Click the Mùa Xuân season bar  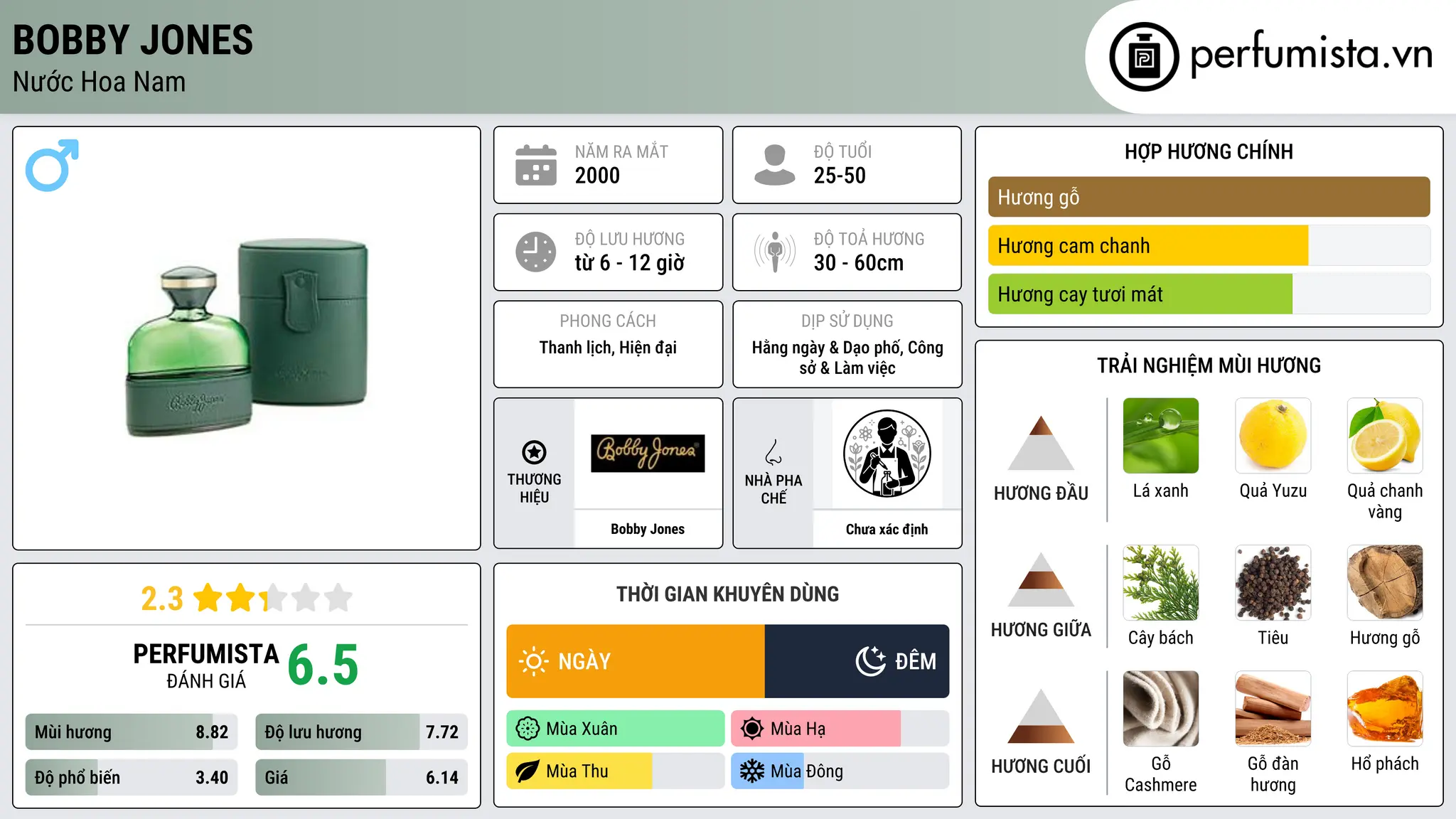[x=616, y=729]
